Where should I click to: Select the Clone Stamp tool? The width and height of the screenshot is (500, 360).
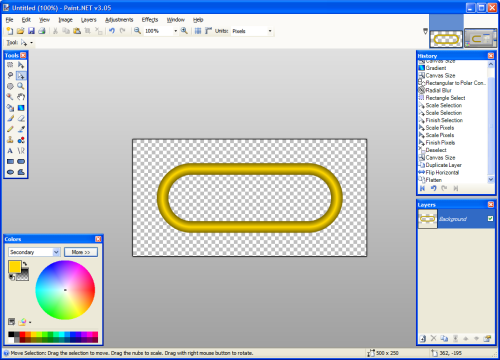pos(10,140)
